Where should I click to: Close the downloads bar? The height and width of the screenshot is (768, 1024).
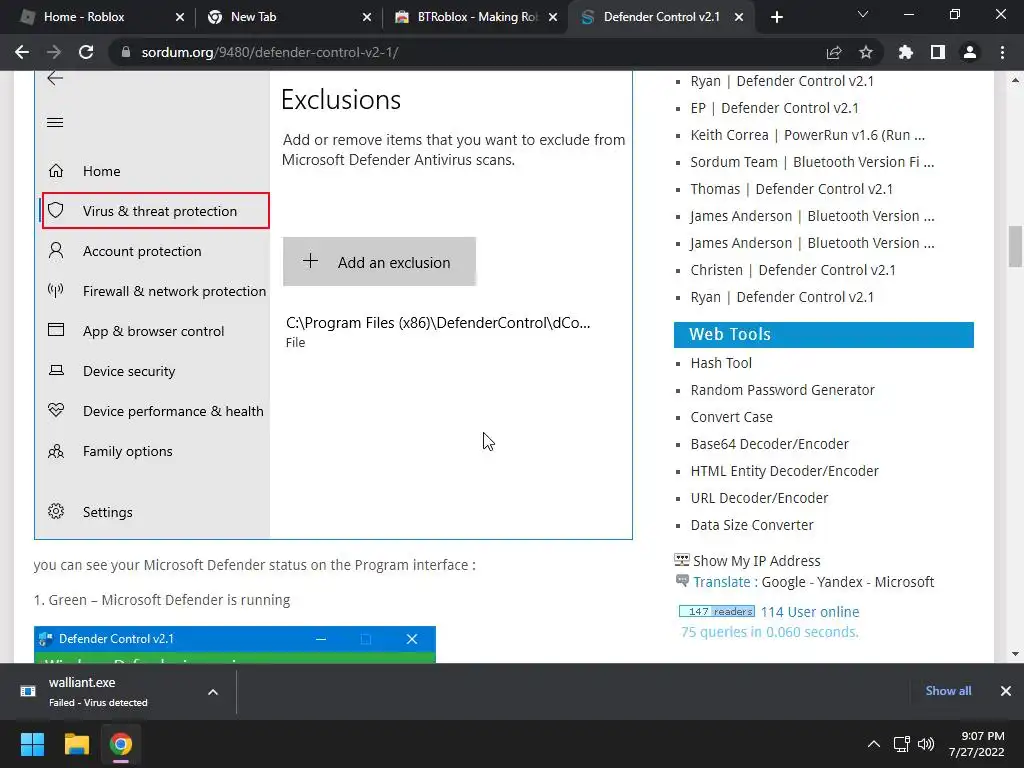click(1006, 691)
